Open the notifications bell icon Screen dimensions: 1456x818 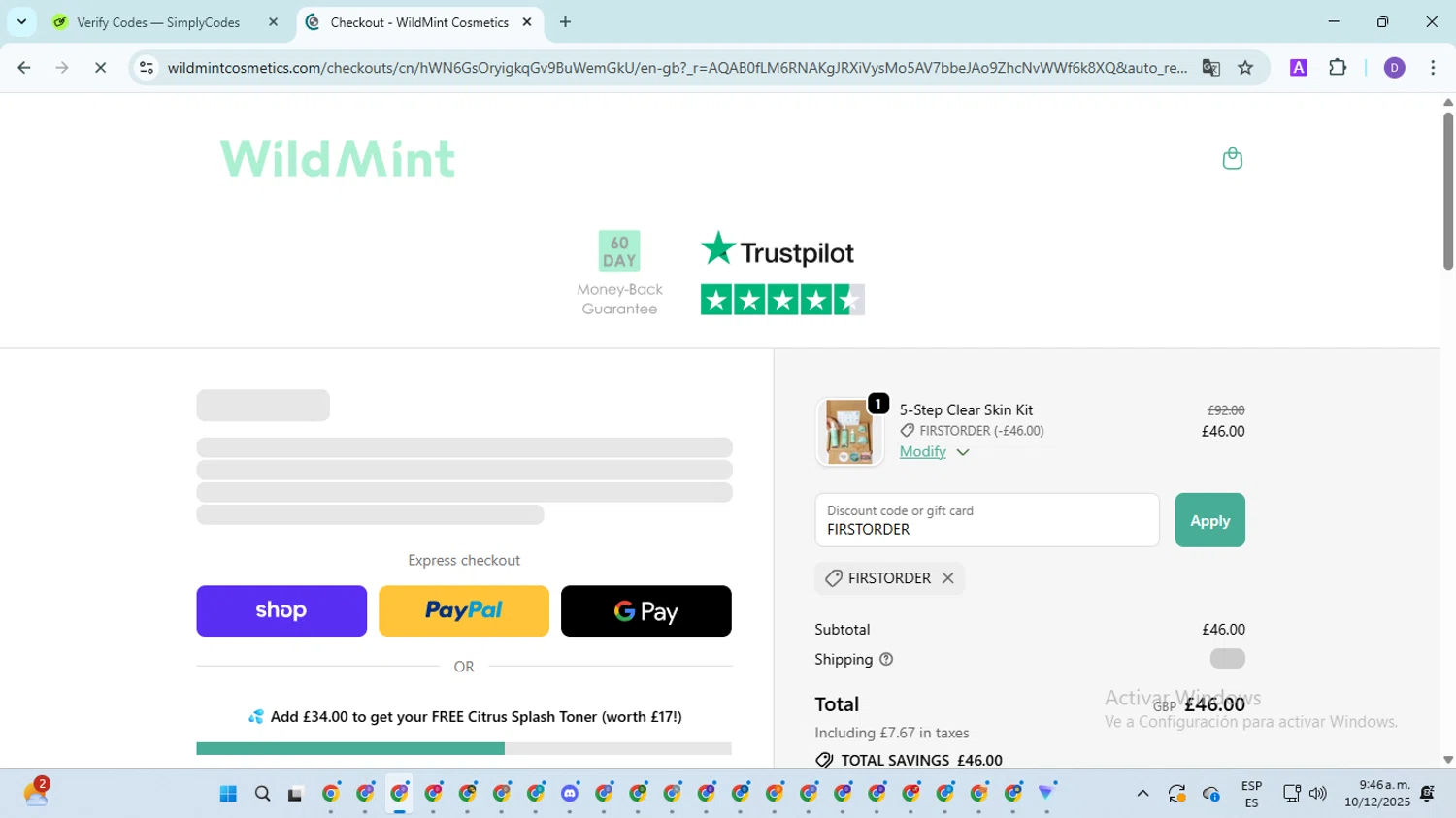1427,794
